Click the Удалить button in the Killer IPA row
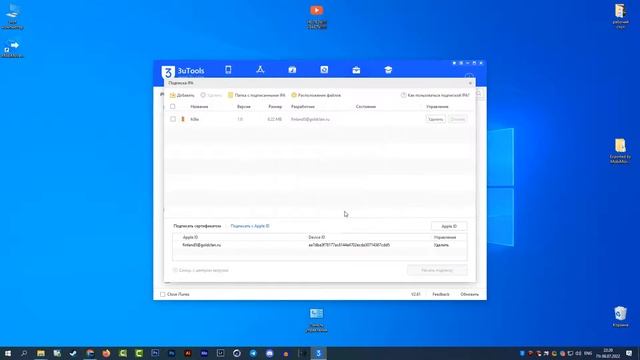The width and height of the screenshot is (640, 360). click(436, 119)
